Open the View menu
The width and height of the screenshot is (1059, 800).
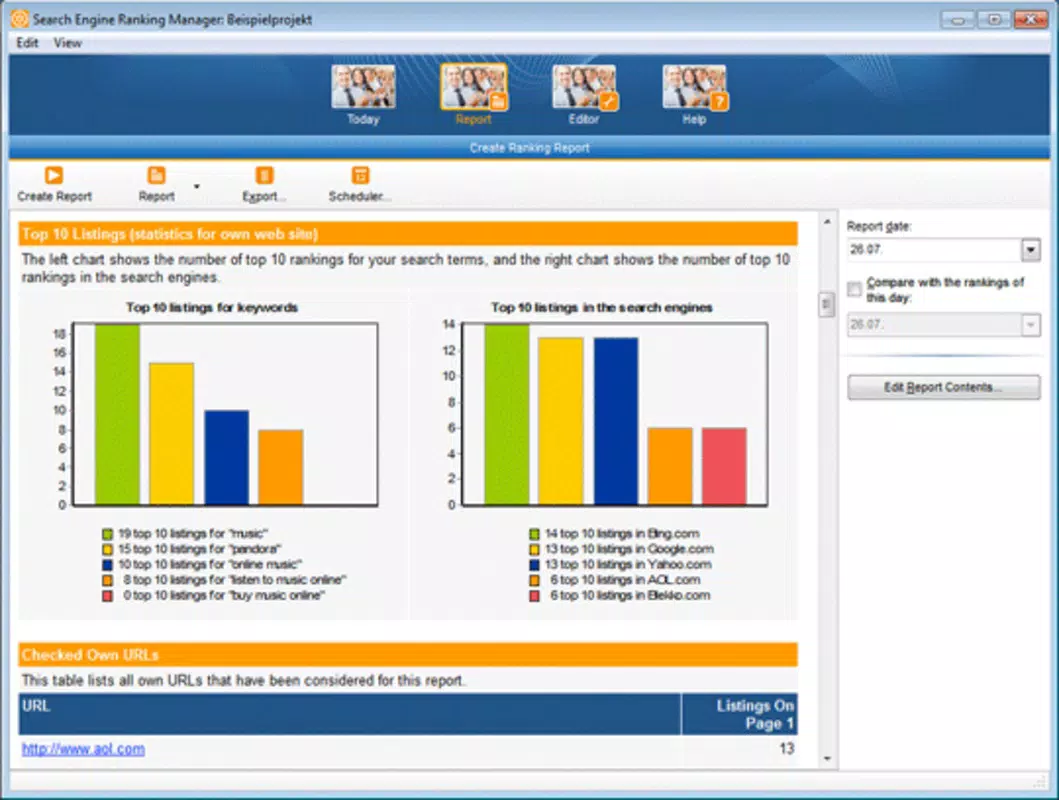click(68, 43)
